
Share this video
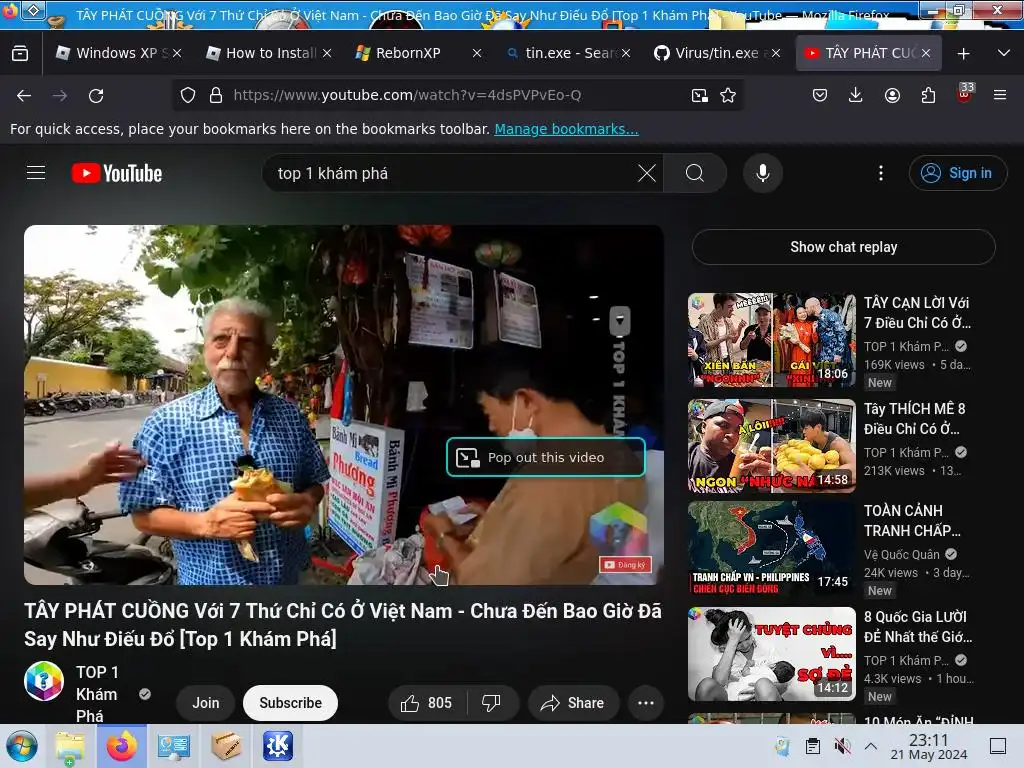point(573,703)
